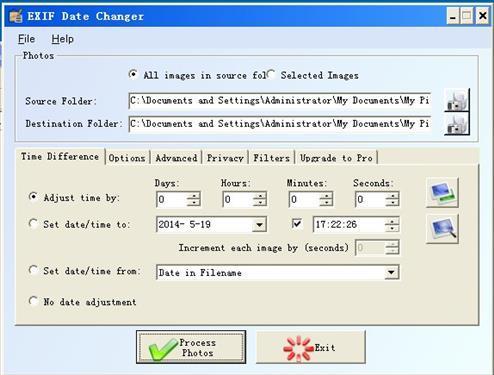Screen dimensions: 494x375
Task: Expand the Date in Filename dropdown
Action: (391, 272)
